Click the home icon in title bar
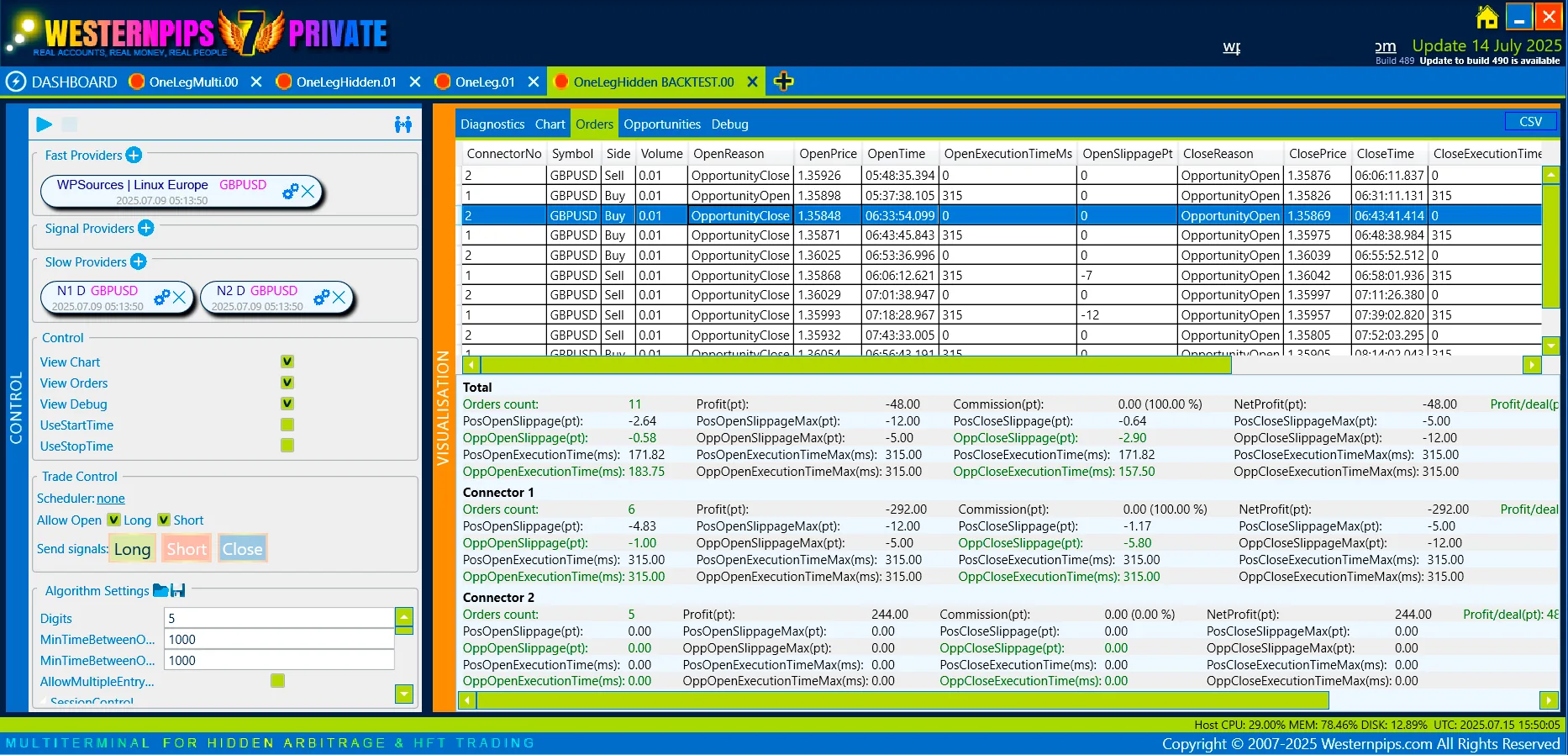Image resolution: width=1568 pixels, height=755 pixels. 1486,17
